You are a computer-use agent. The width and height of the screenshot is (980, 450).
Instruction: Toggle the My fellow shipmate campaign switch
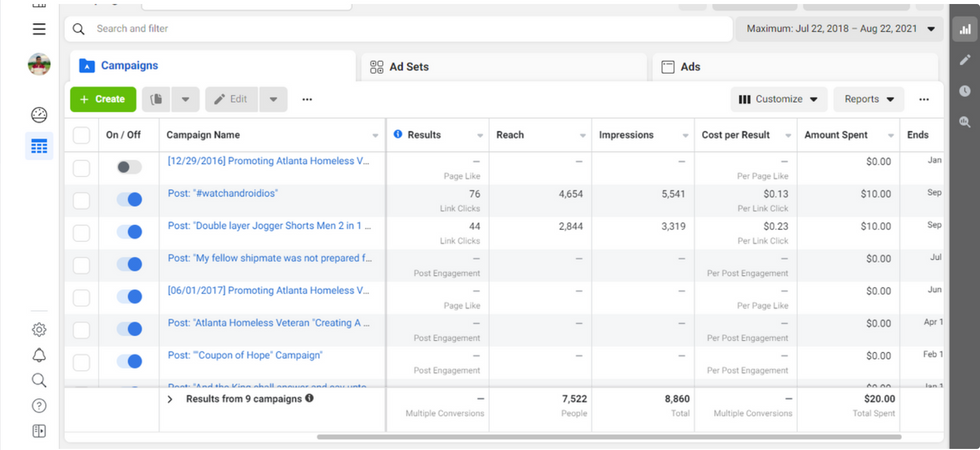coord(129,264)
